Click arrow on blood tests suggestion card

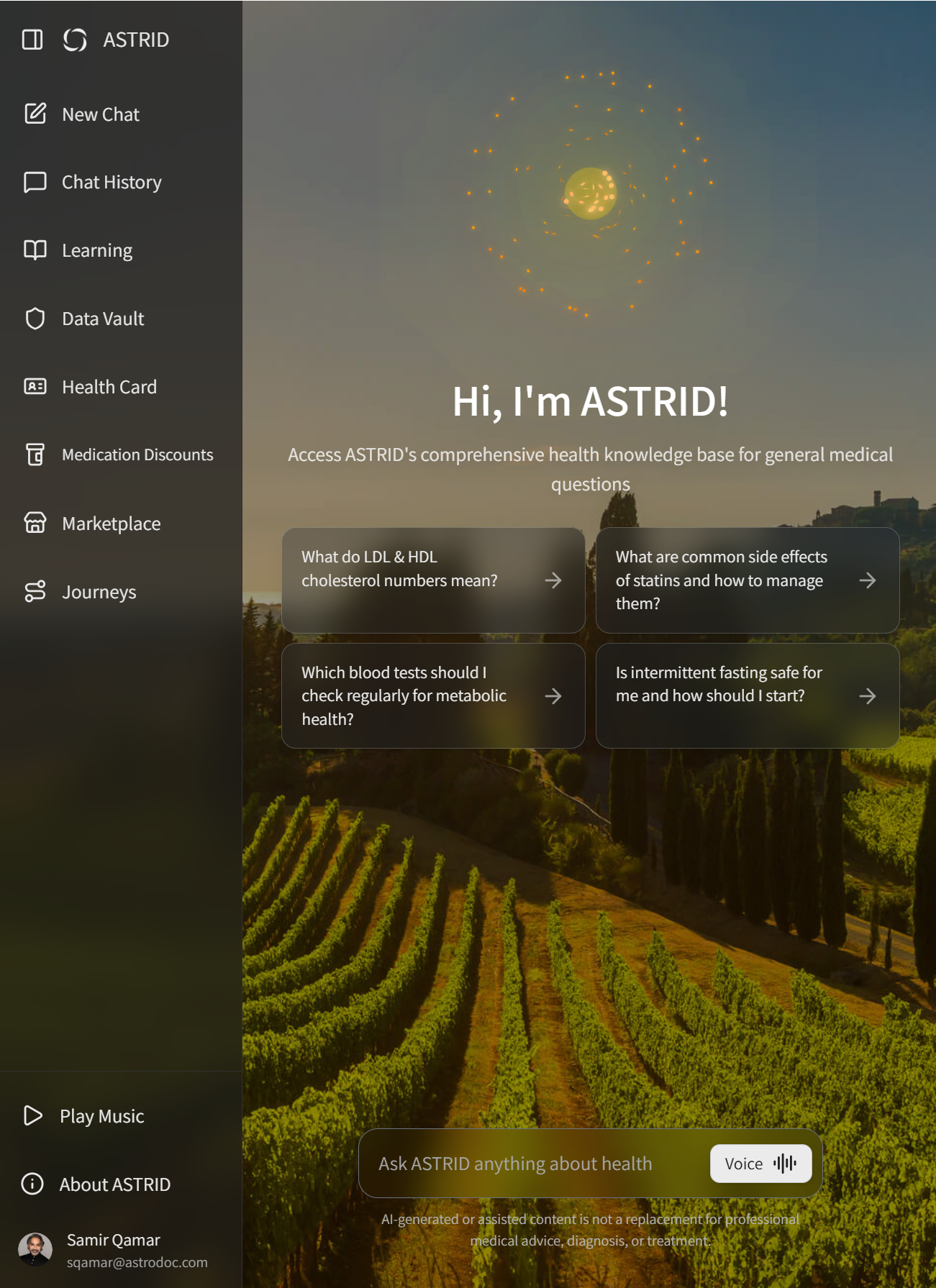pyautogui.click(x=553, y=696)
